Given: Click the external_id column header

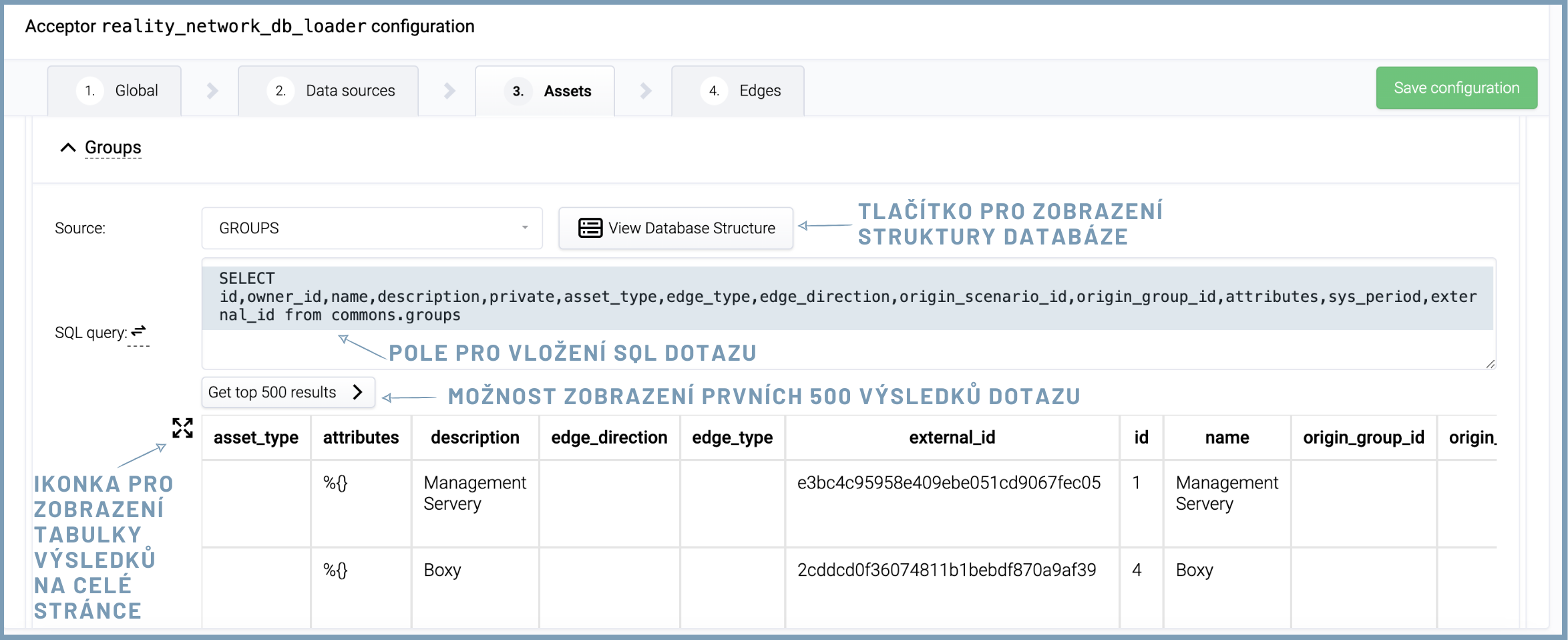Looking at the screenshot, I should pos(952,438).
